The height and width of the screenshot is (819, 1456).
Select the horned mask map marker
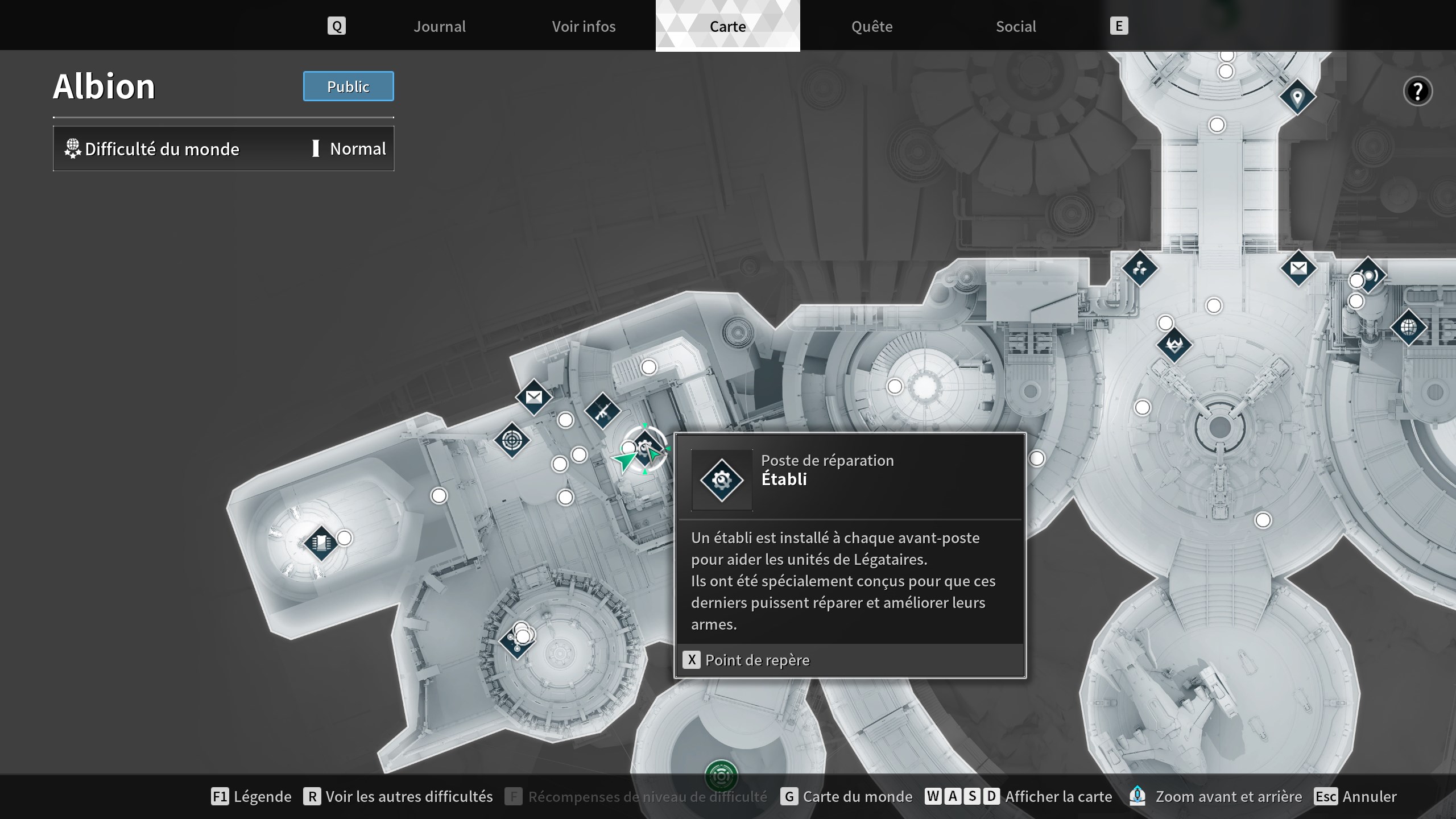click(1174, 345)
